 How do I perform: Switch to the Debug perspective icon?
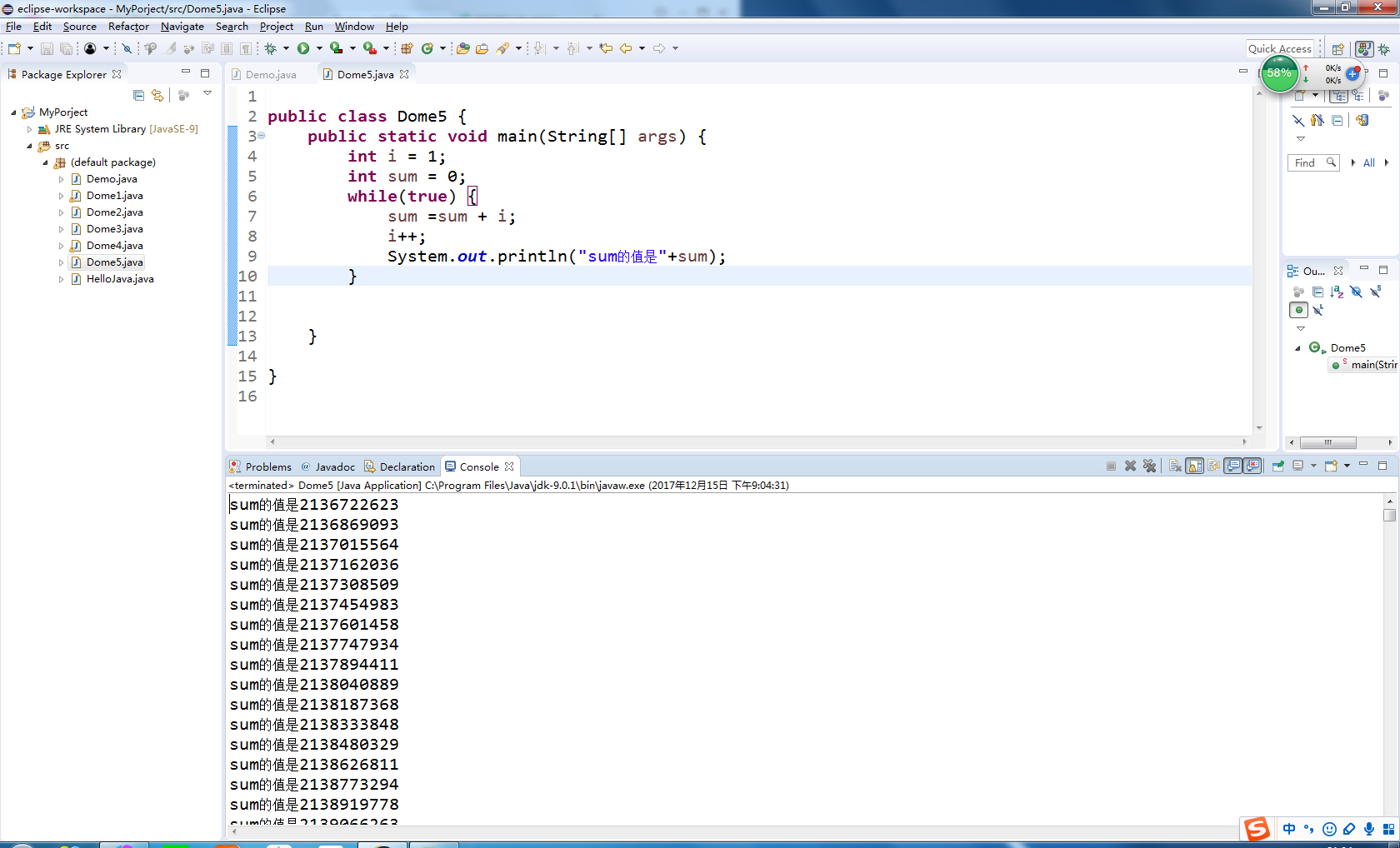(x=1383, y=49)
